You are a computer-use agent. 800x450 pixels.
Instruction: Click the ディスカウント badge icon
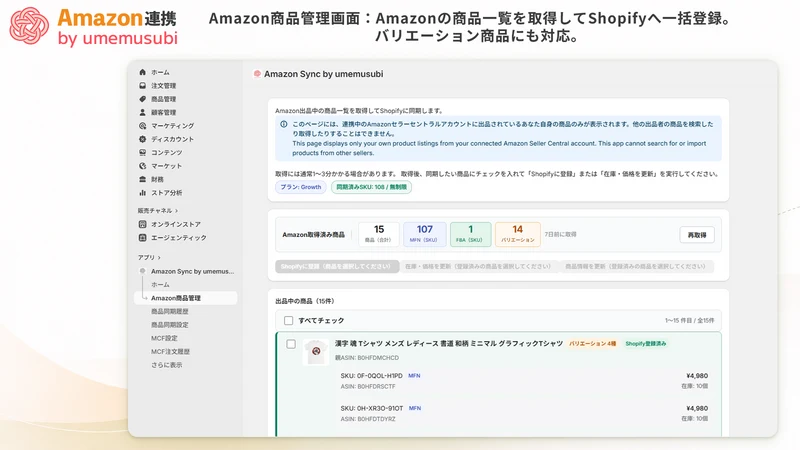pos(142,139)
